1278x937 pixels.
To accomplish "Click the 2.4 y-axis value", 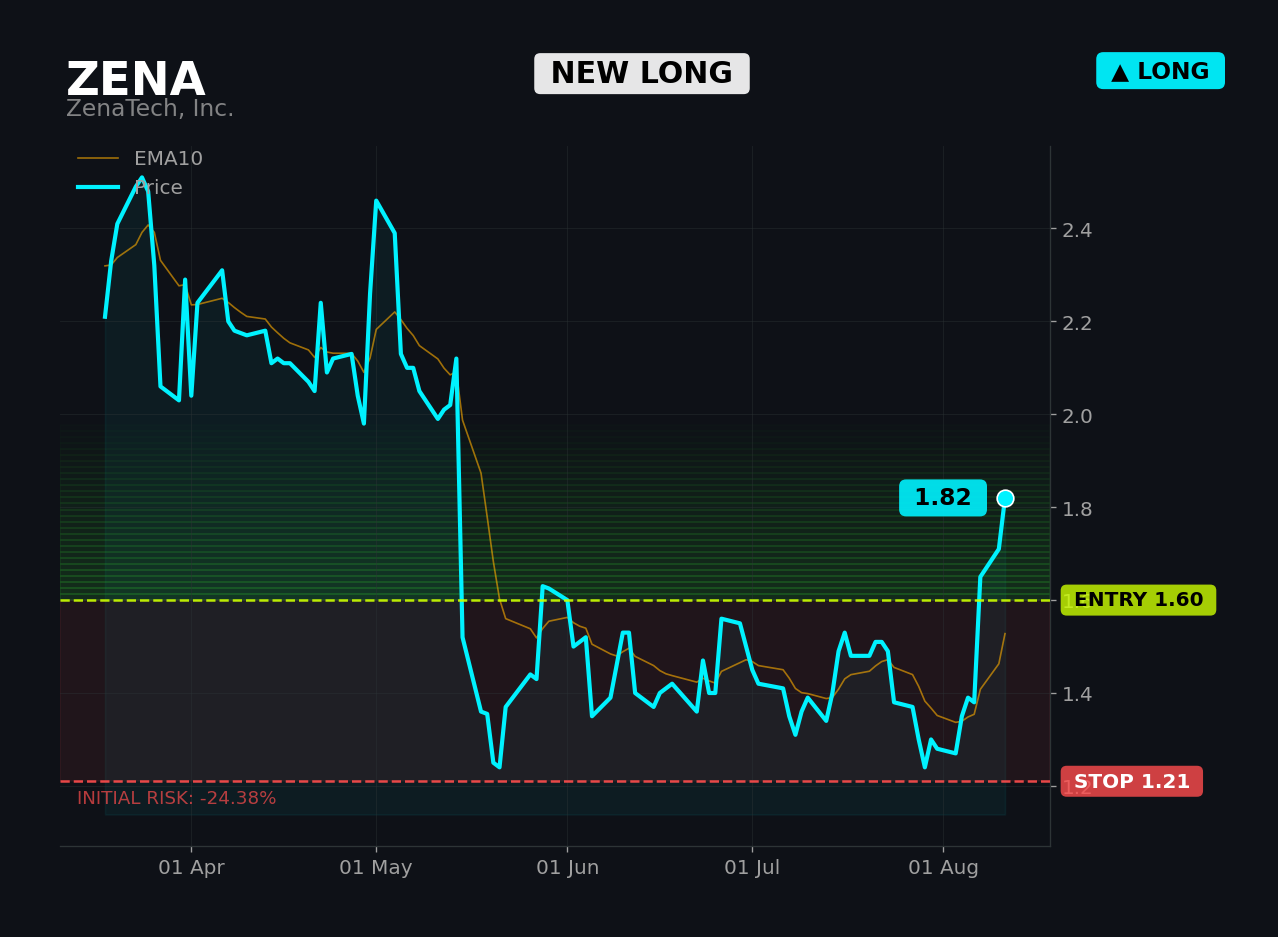I will click(1077, 230).
